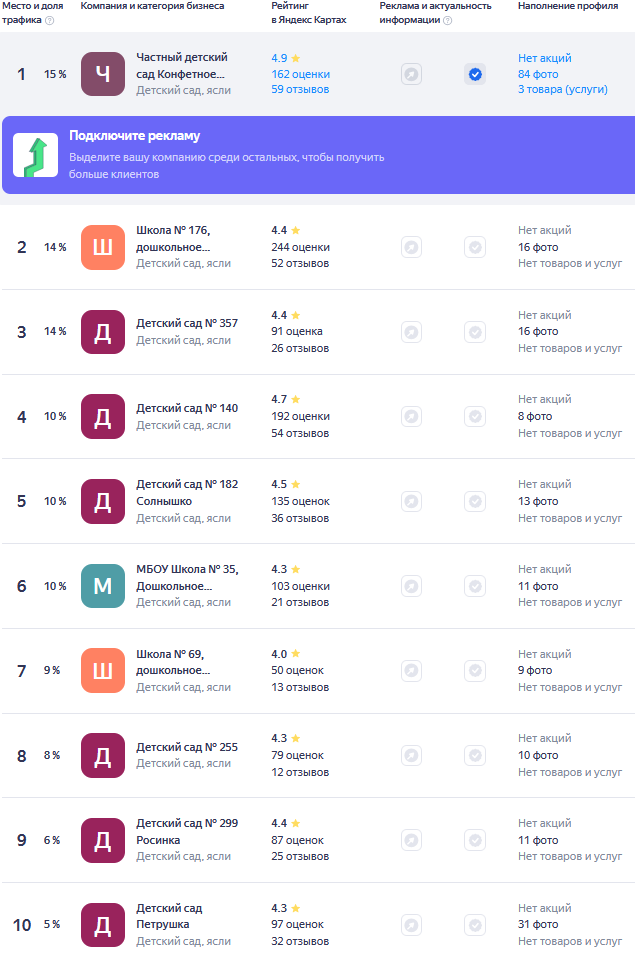Click the advertising status icon for МБОУ Школа № 35
The image size is (635, 960).
(x=411, y=587)
